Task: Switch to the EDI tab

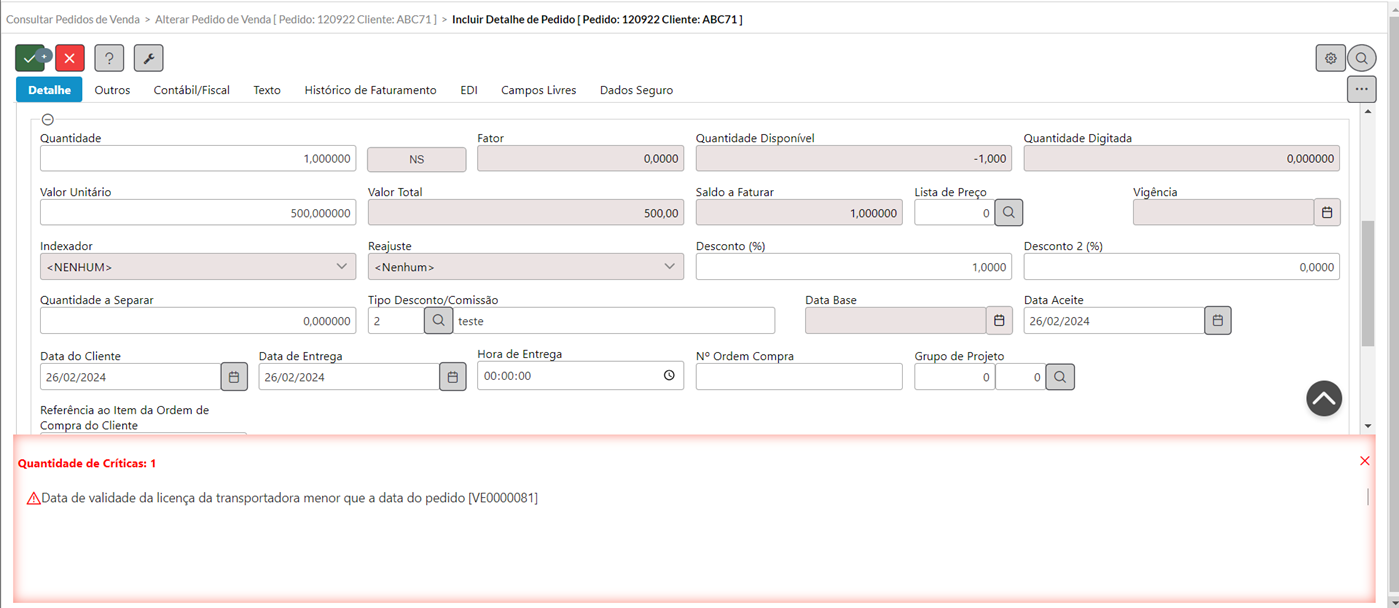Action: [469, 90]
